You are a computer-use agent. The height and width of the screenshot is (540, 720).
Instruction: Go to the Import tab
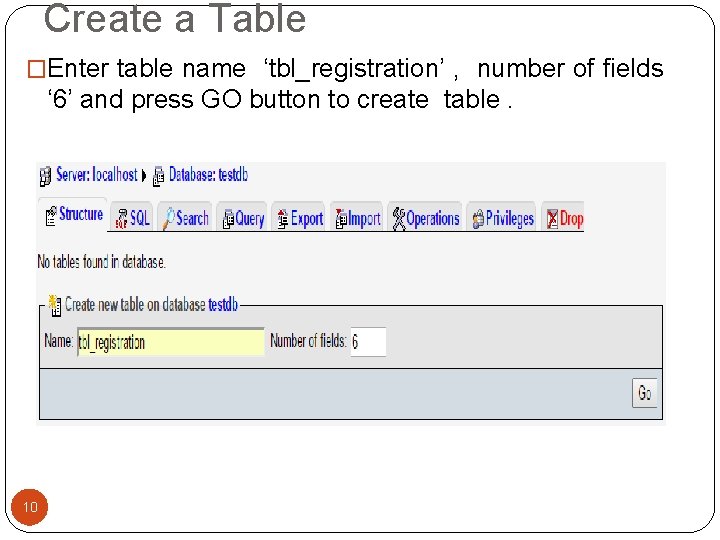point(356,218)
